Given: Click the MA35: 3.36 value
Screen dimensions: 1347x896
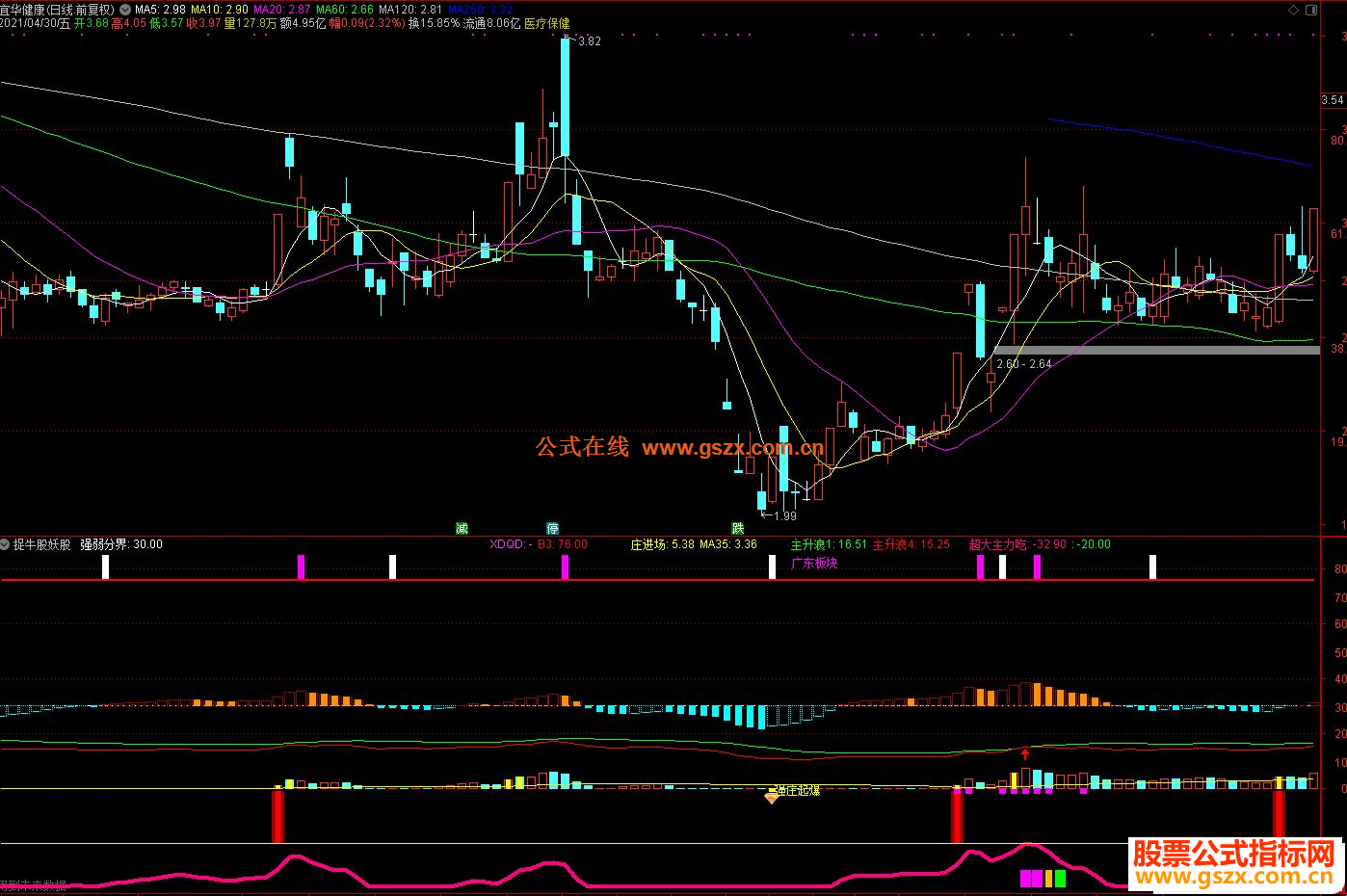Looking at the screenshot, I should point(728,544).
